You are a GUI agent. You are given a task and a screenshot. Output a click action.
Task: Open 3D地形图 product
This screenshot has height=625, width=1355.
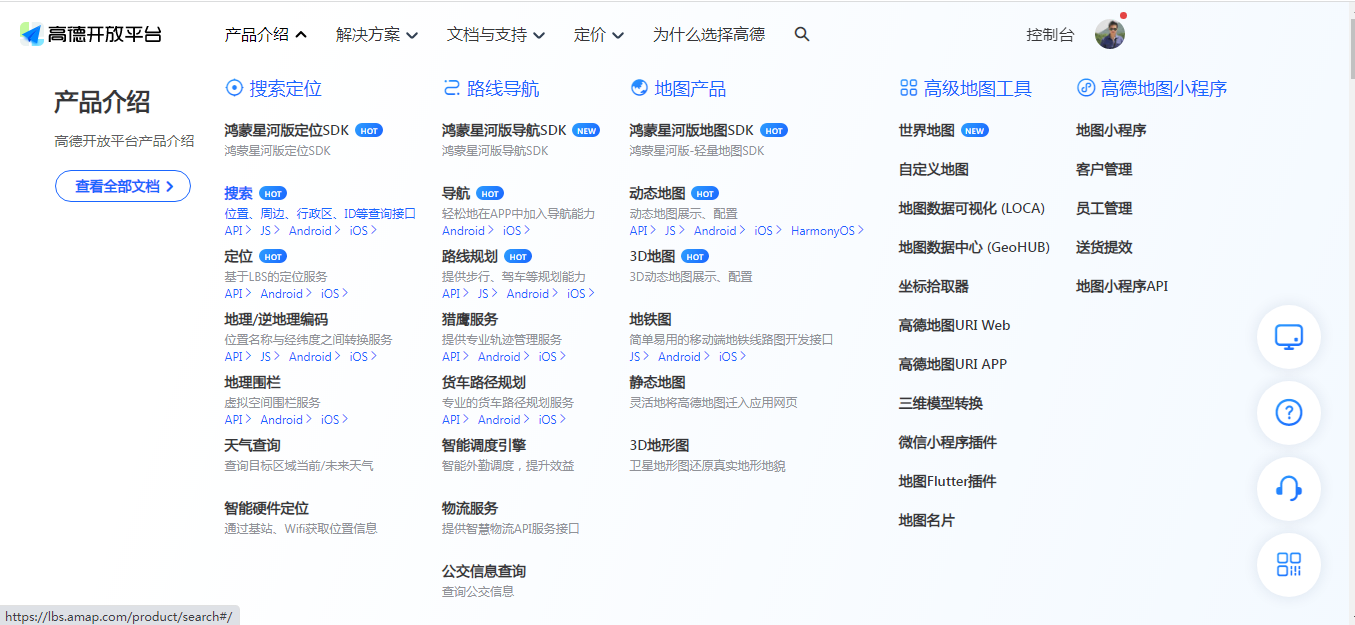click(x=659, y=445)
